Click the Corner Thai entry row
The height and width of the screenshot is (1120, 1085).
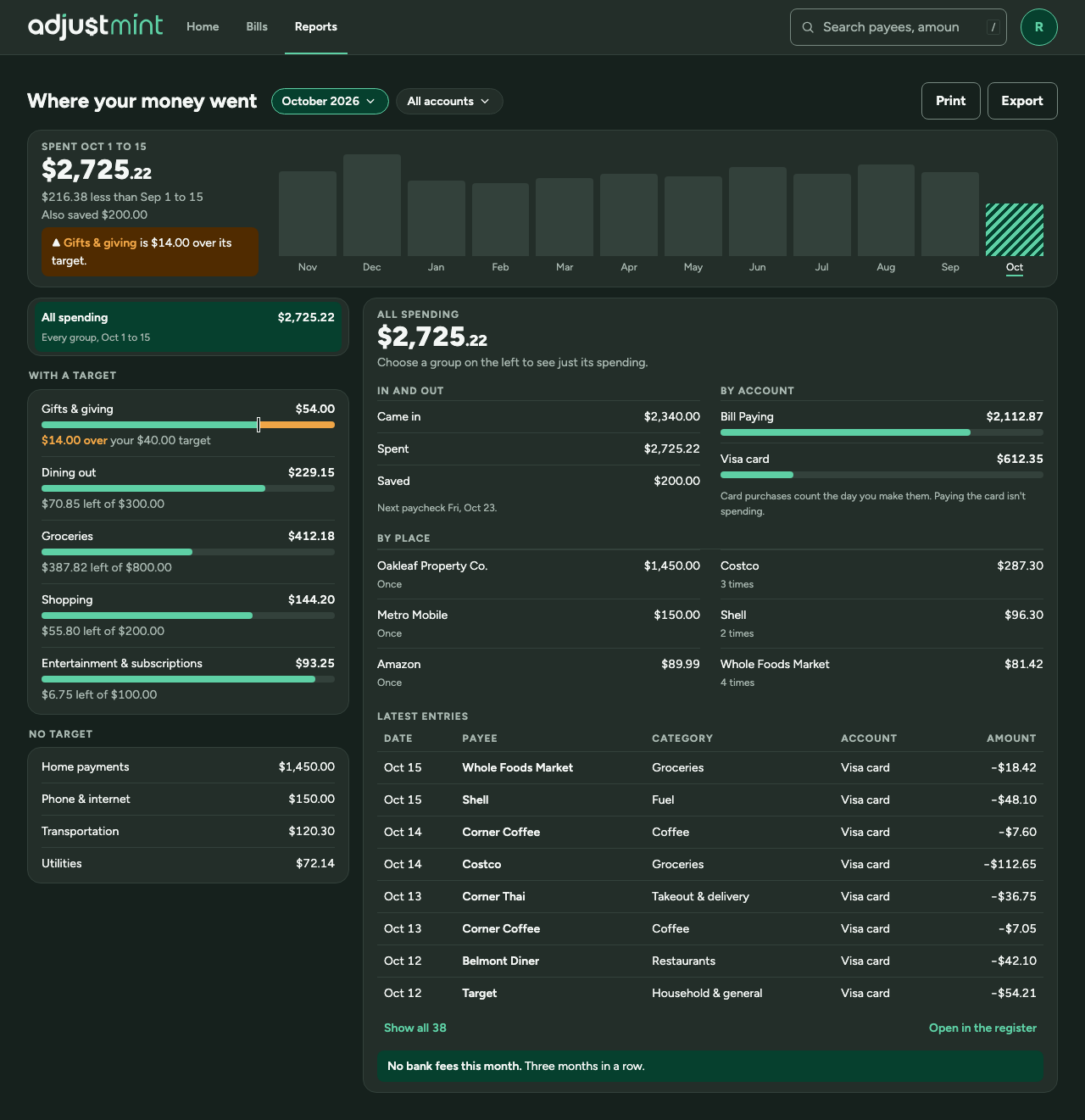710,896
